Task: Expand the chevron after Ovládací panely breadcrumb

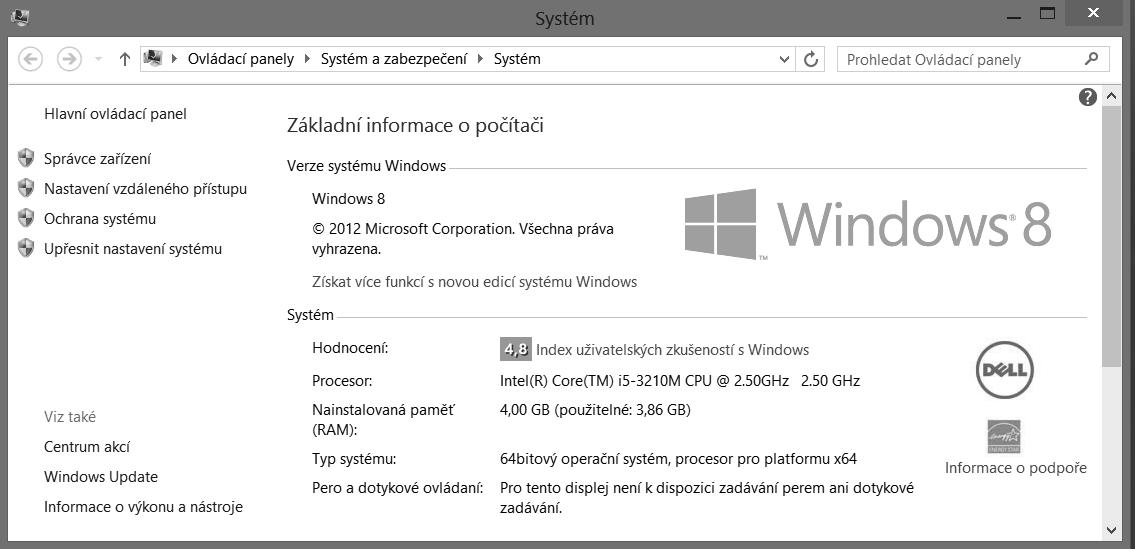Action: (x=307, y=59)
